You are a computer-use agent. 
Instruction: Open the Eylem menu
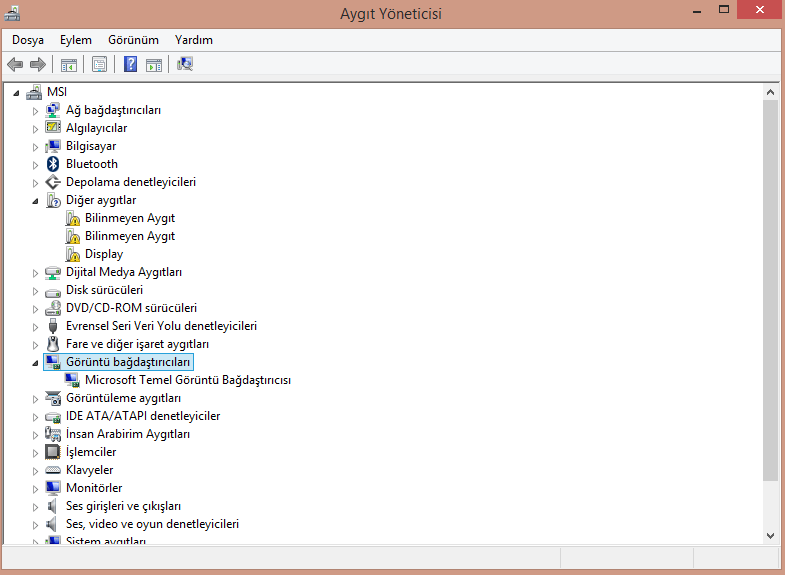coord(76,40)
